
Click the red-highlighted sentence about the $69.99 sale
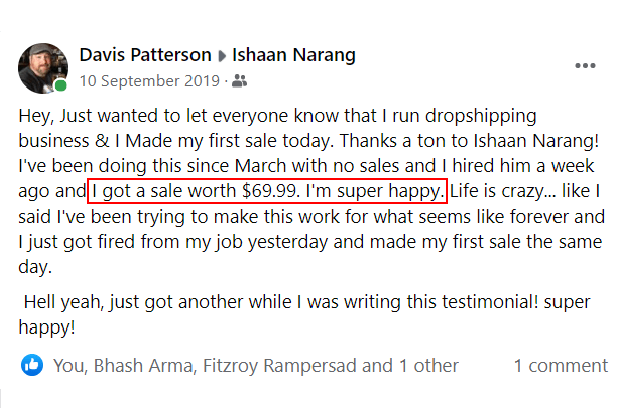click(267, 191)
